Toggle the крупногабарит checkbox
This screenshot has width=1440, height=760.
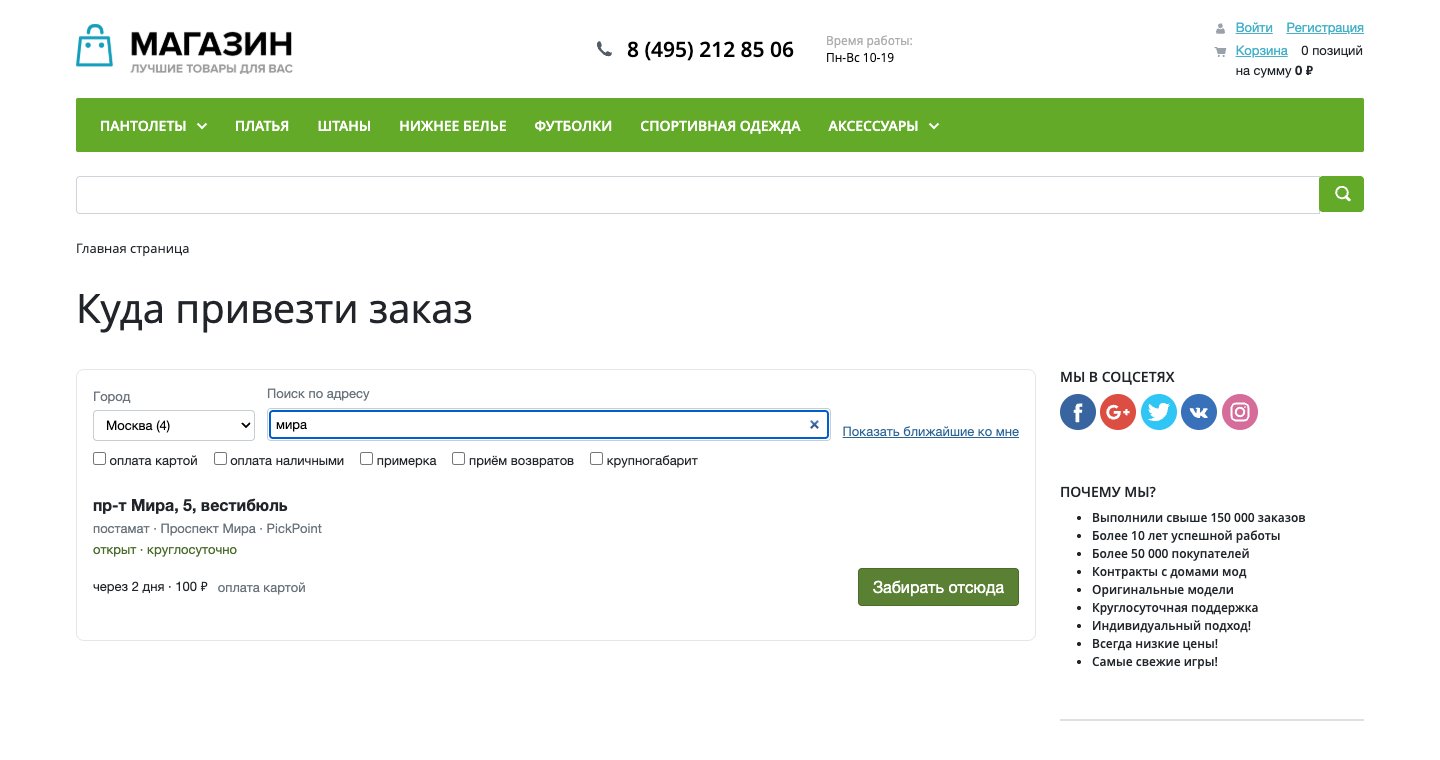597,459
